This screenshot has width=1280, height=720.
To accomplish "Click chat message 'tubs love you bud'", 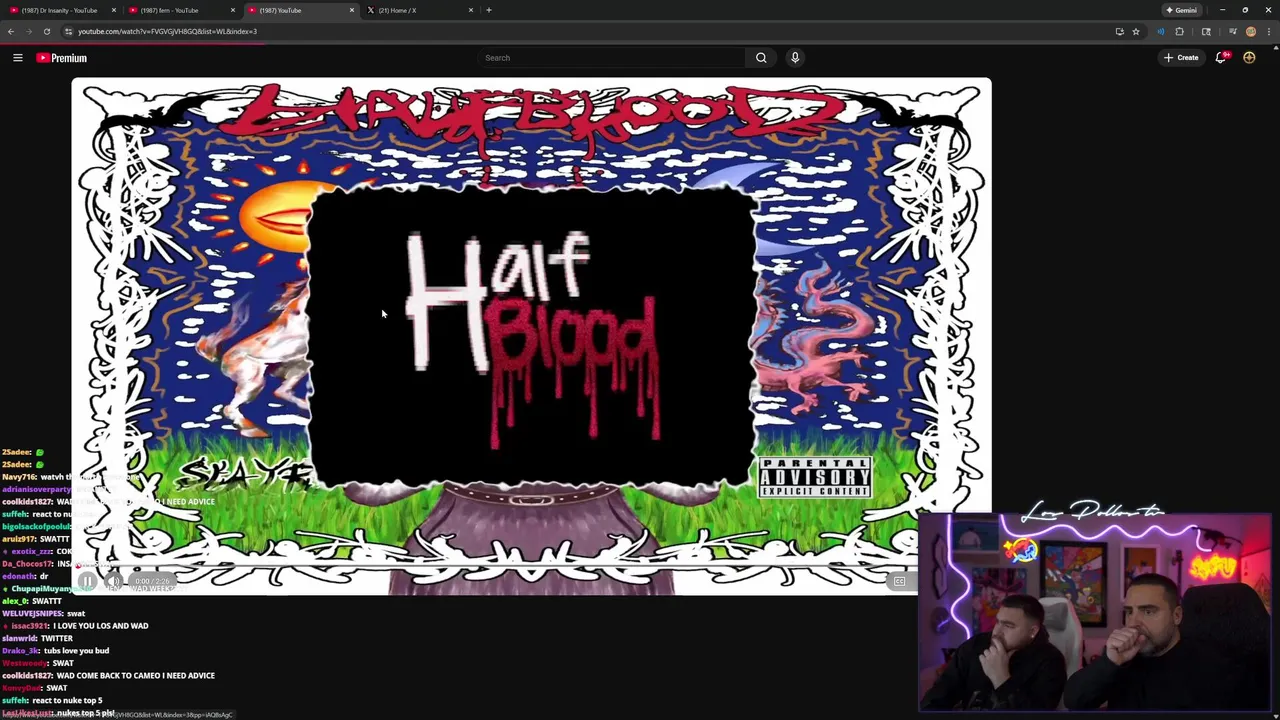I will coord(76,651).
